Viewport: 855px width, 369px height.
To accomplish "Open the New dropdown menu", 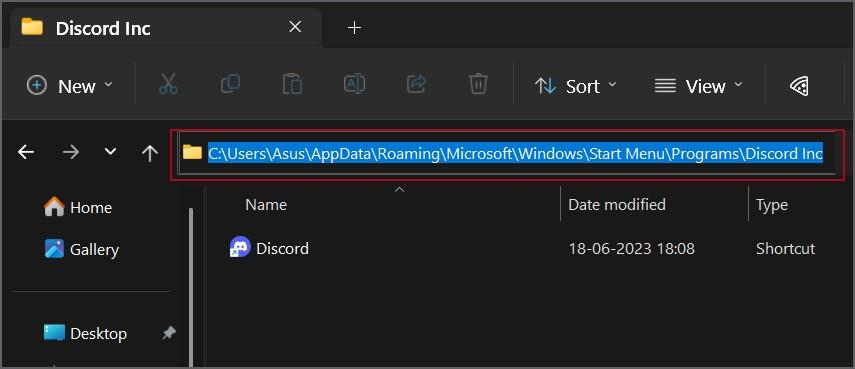I will [x=70, y=86].
